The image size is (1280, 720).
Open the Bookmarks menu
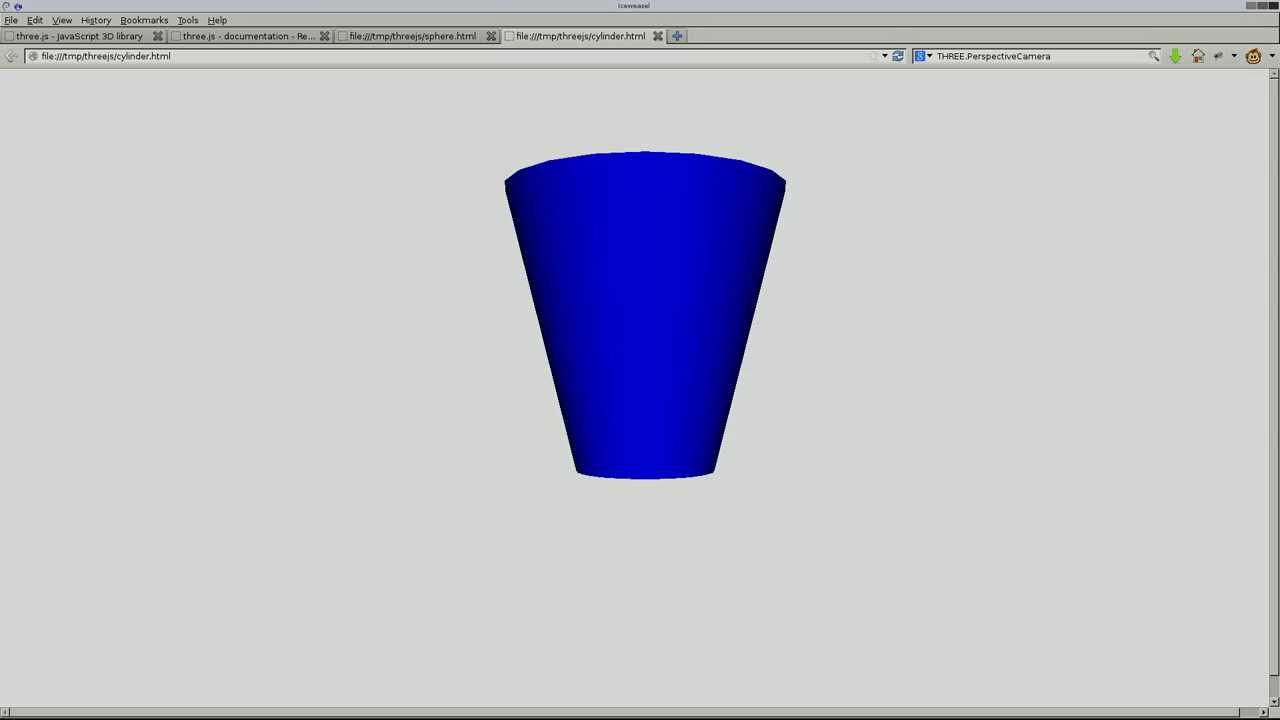coord(144,20)
